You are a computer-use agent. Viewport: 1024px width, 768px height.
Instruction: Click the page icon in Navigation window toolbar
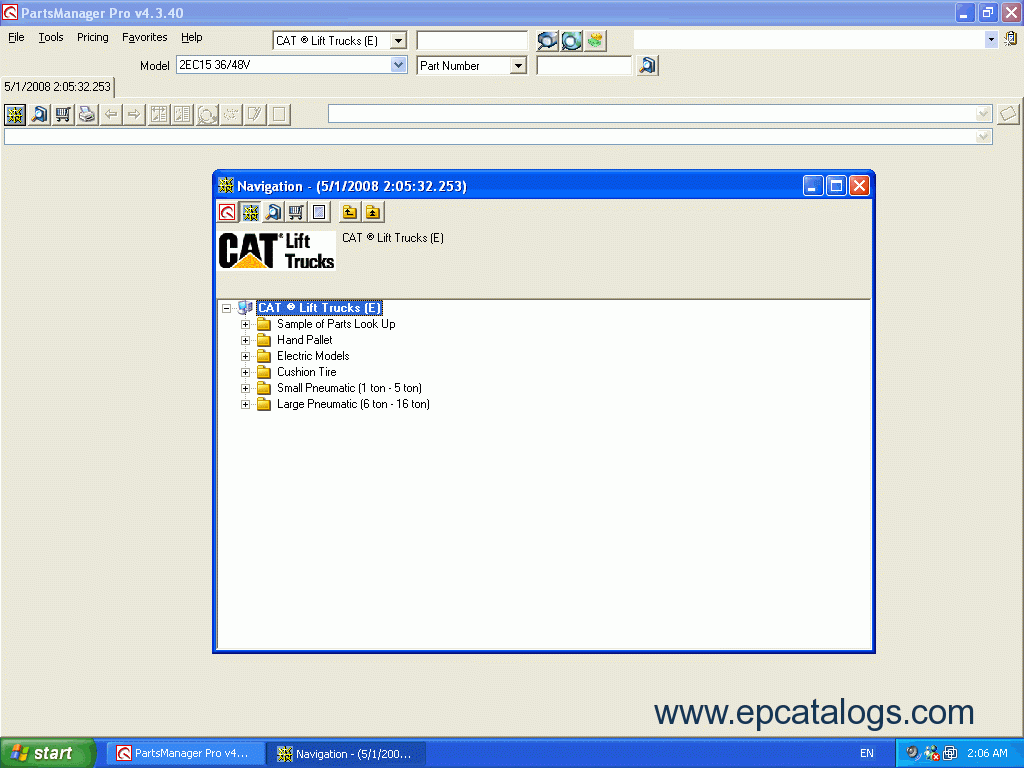tap(319, 212)
